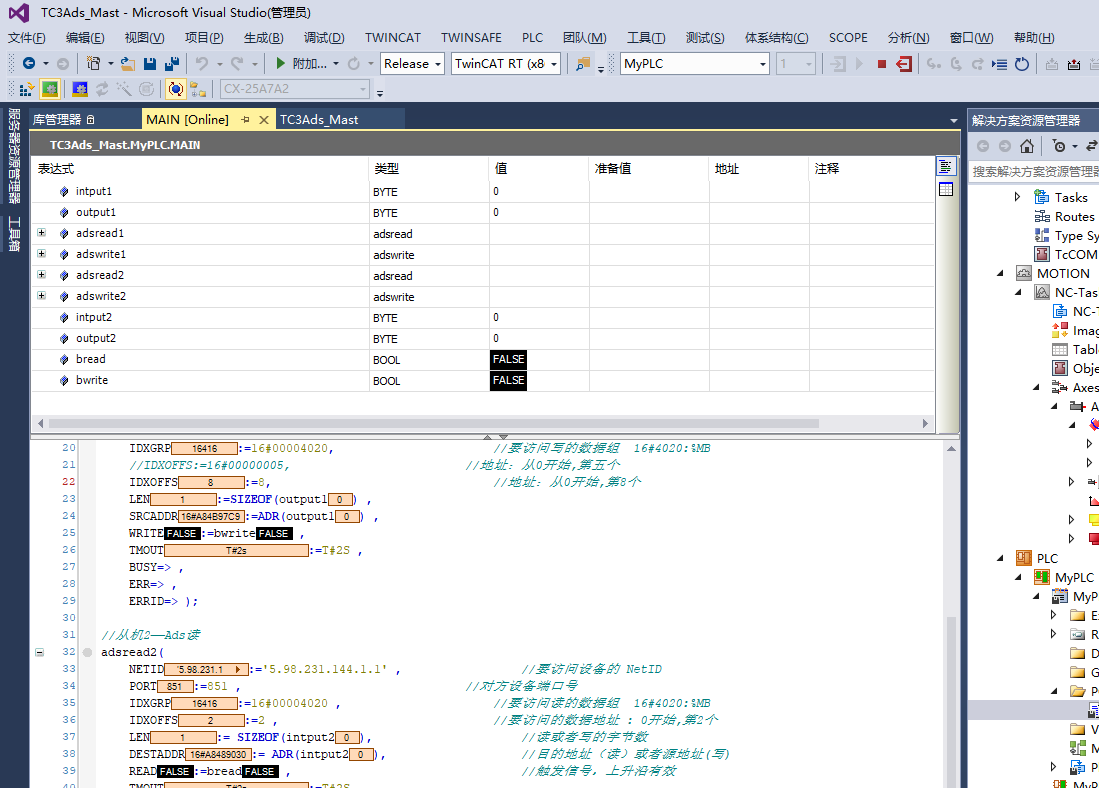This screenshot has height=788, width=1099.
Task: Select the tabular view icon beside declaration table
Action: (x=946, y=189)
